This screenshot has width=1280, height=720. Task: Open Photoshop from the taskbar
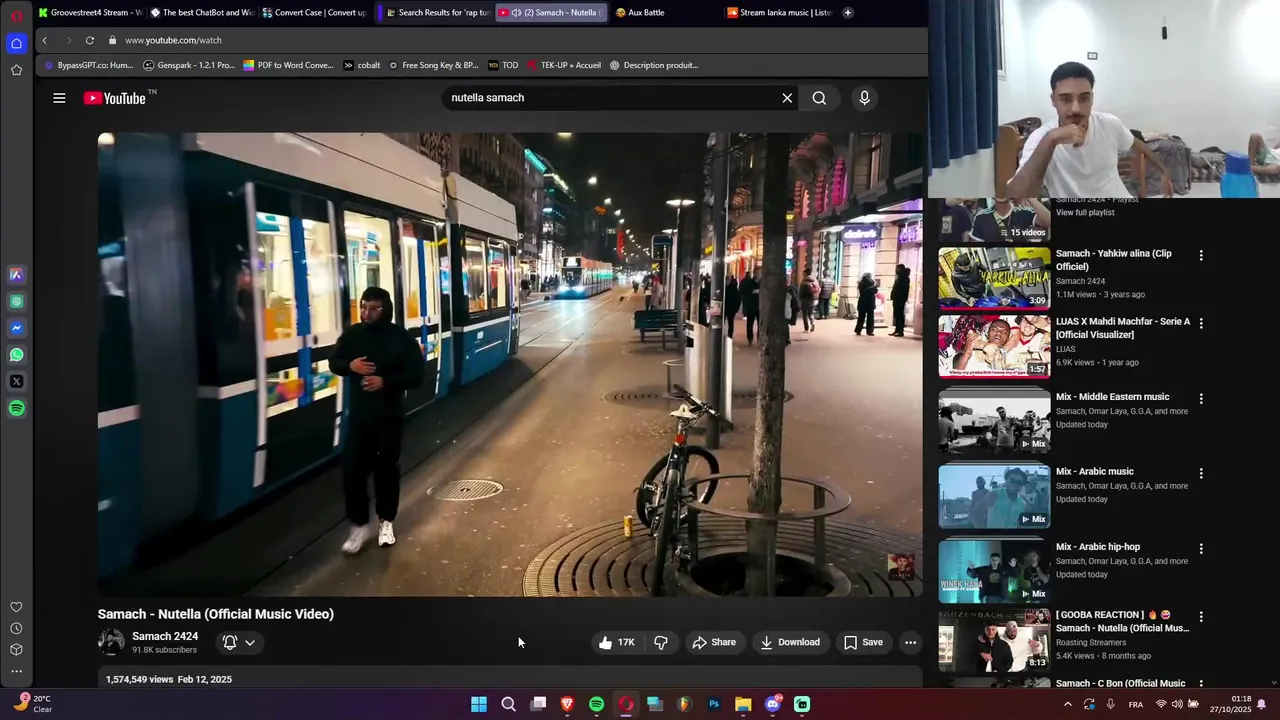(x=714, y=704)
